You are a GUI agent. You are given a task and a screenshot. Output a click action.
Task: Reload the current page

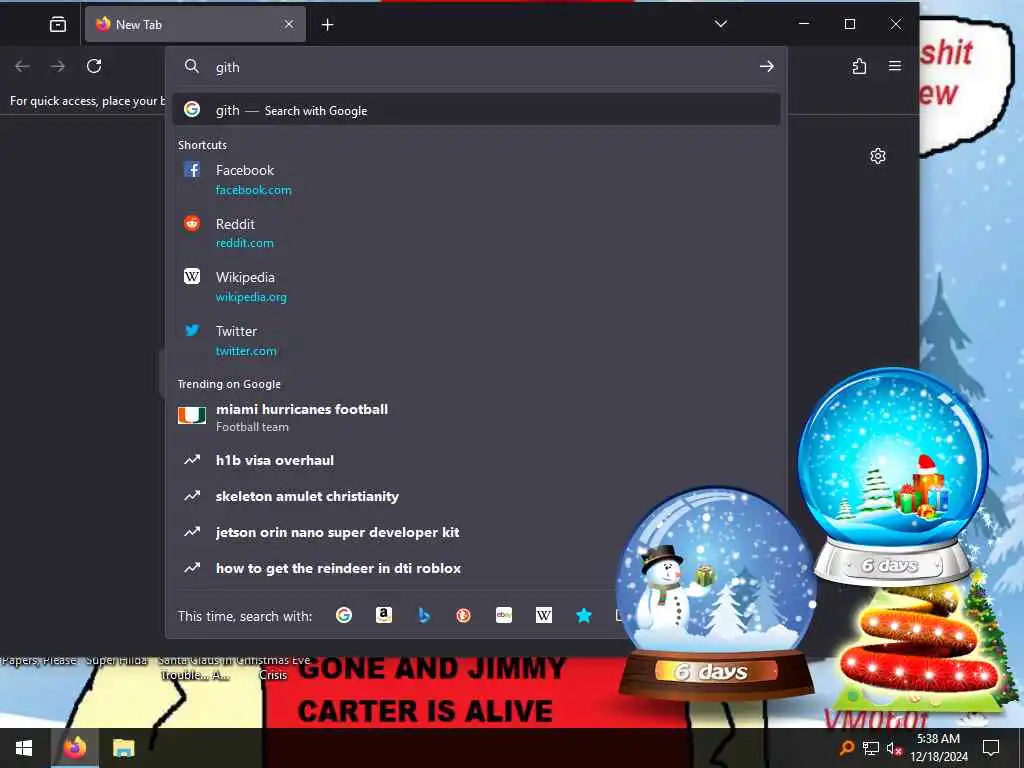pyautogui.click(x=94, y=66)
